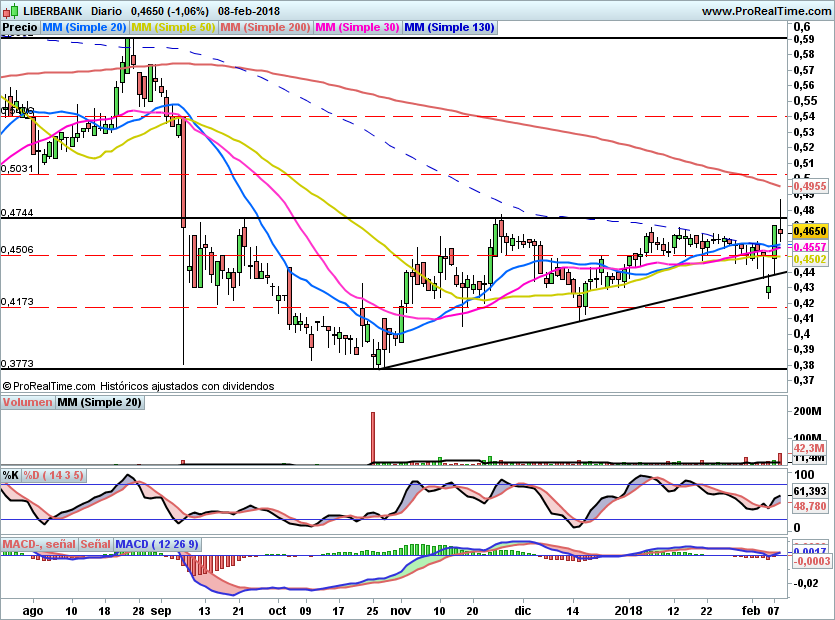This screenshot has height=620, width=835.
Task: Click the ago marker on time axis
Action: 32,610
